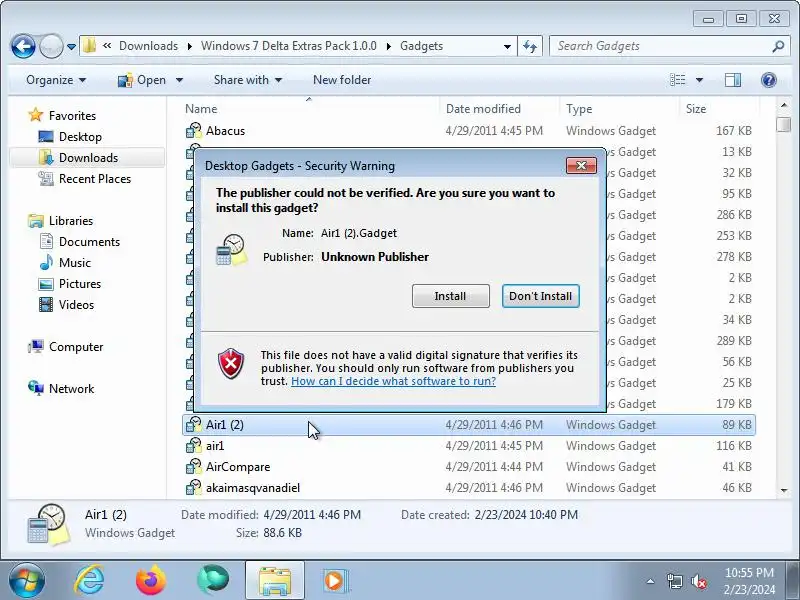Sort by the Name column header
This screenshot has height=600, width=800.
[309, 109]
